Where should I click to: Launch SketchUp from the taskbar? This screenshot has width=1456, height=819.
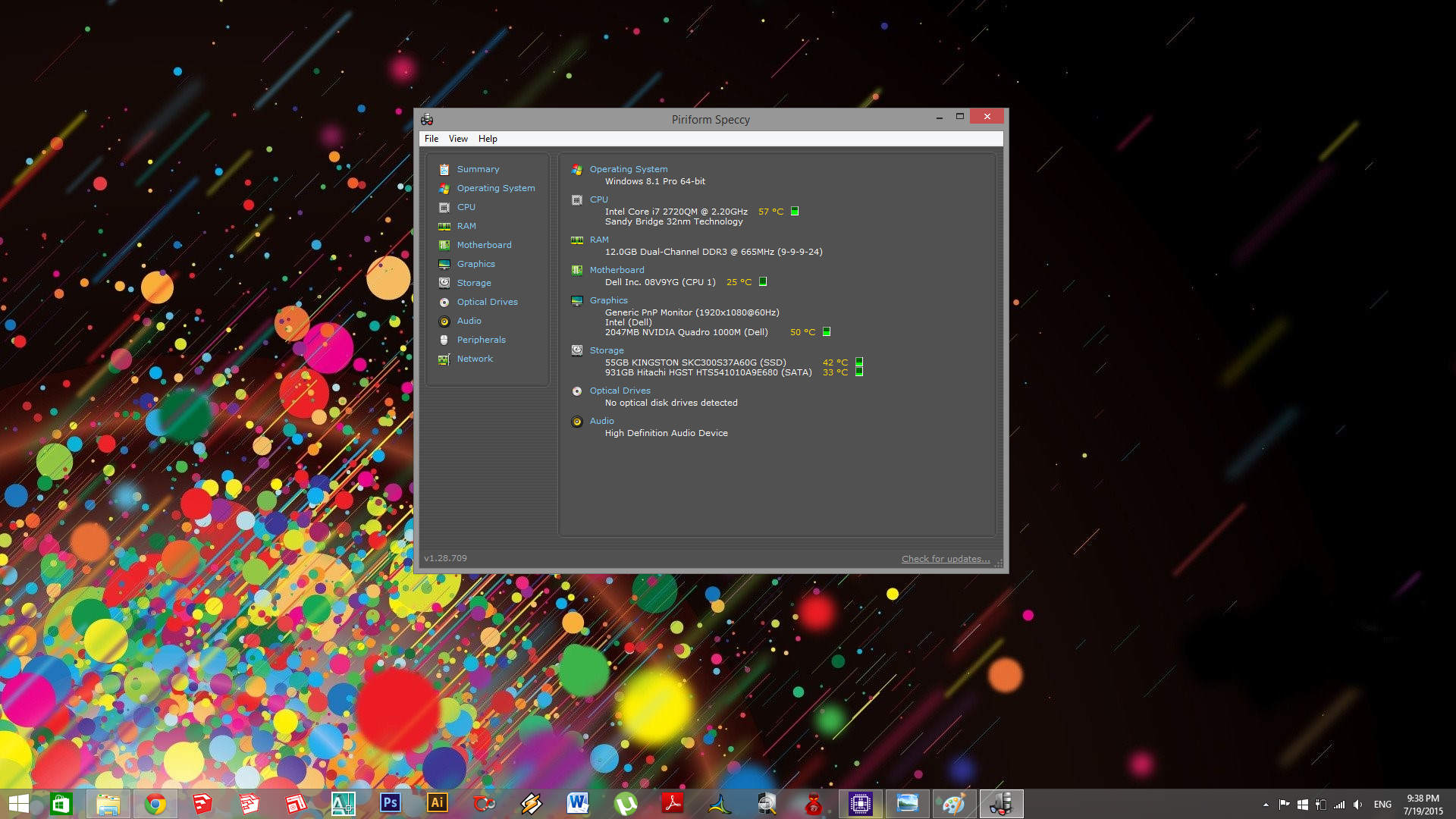tap(202, 804)
